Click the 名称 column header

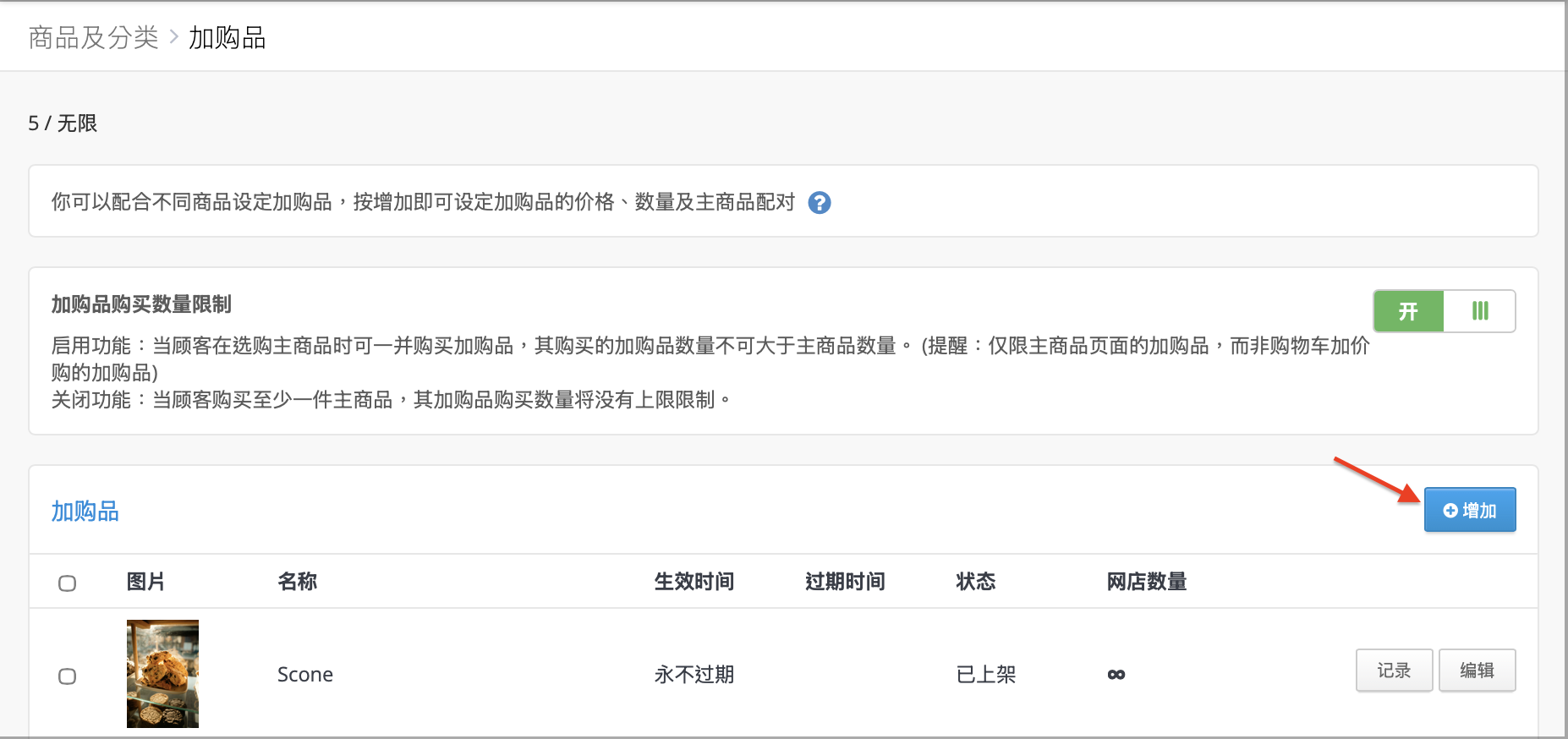[298, 582]
